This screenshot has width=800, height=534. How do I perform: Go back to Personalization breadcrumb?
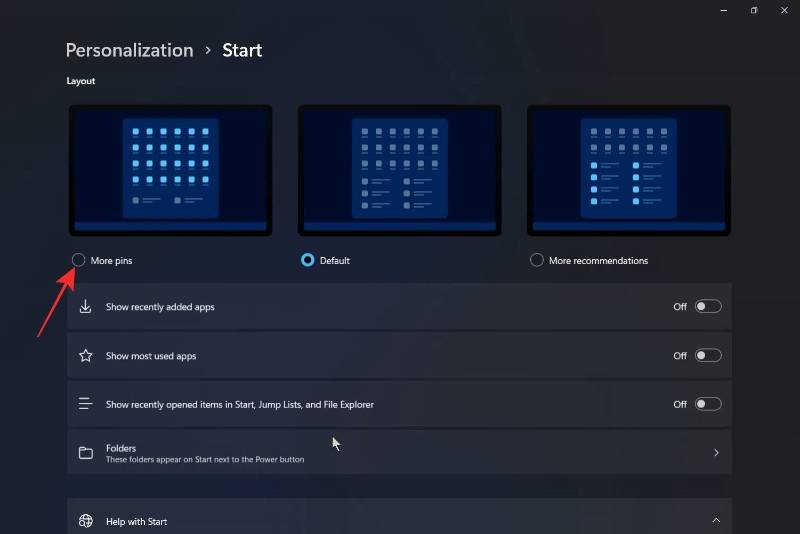coord(129,50)
